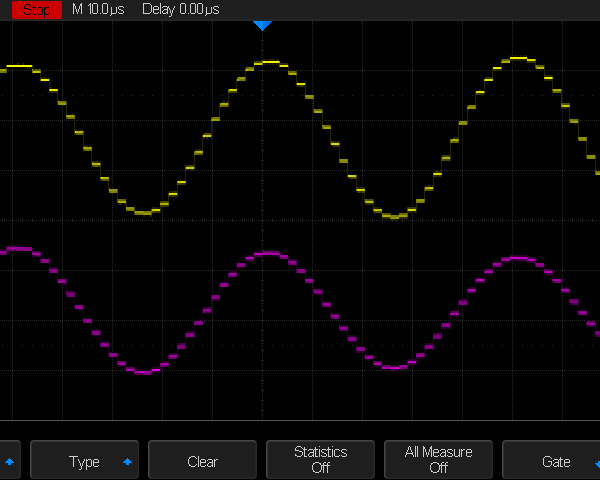Screen dimensions: 600x480
Task: Click the blue trigger position marker at top
Action: click(x=262, y=25)
